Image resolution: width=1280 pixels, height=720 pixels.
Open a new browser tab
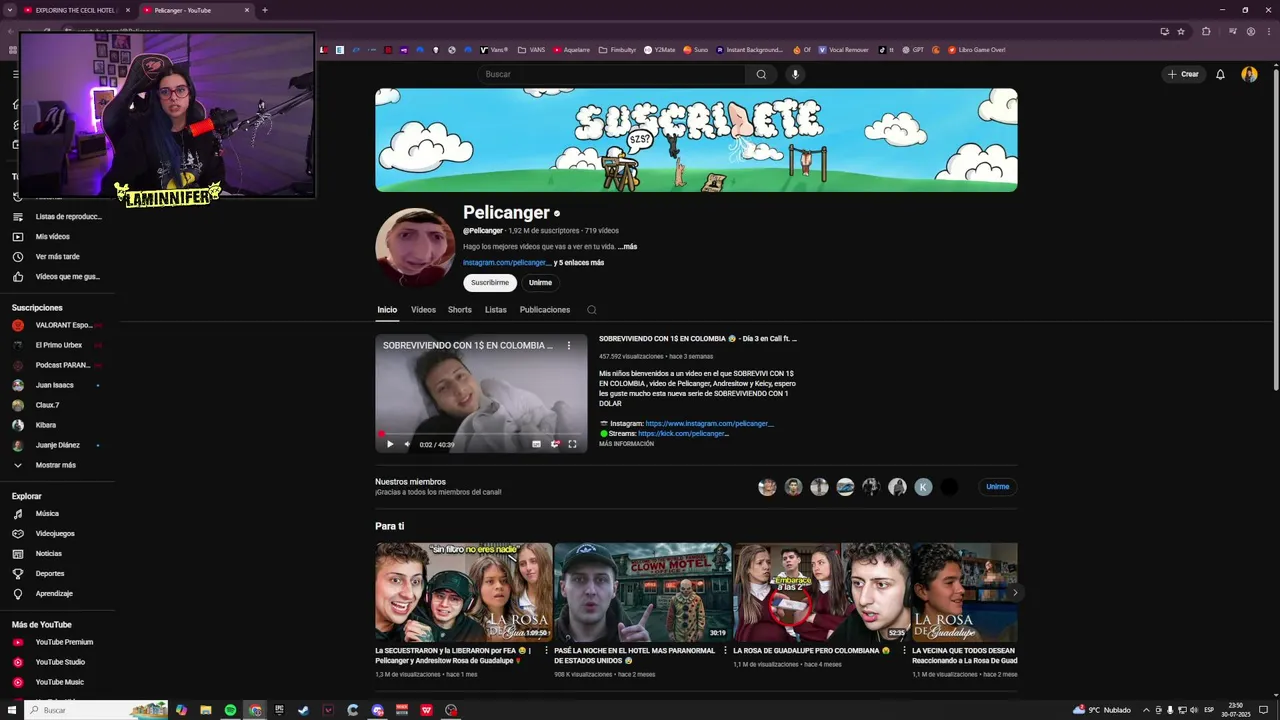pos(265,10)
